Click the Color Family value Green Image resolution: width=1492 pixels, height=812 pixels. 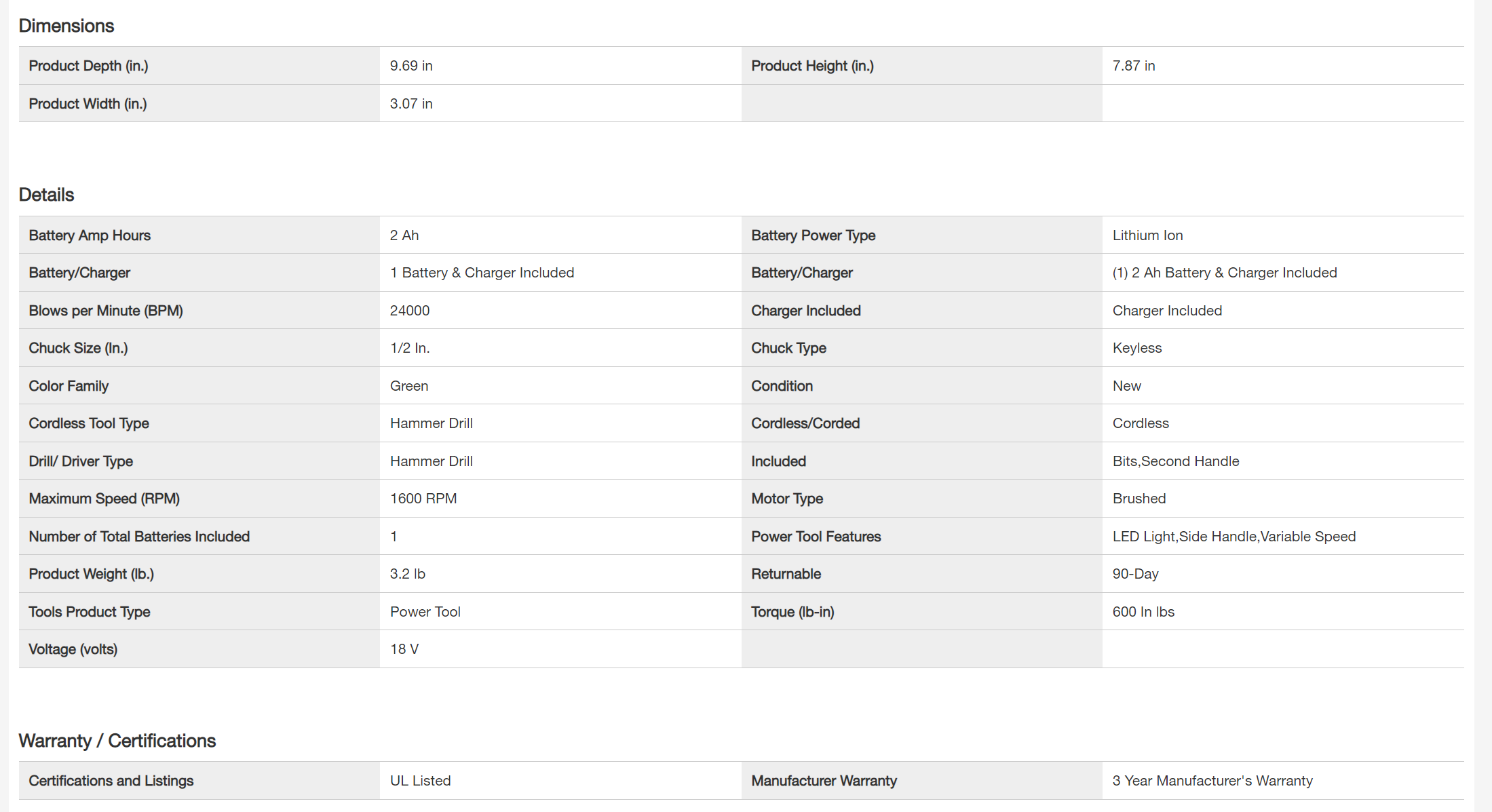(409, 386)
